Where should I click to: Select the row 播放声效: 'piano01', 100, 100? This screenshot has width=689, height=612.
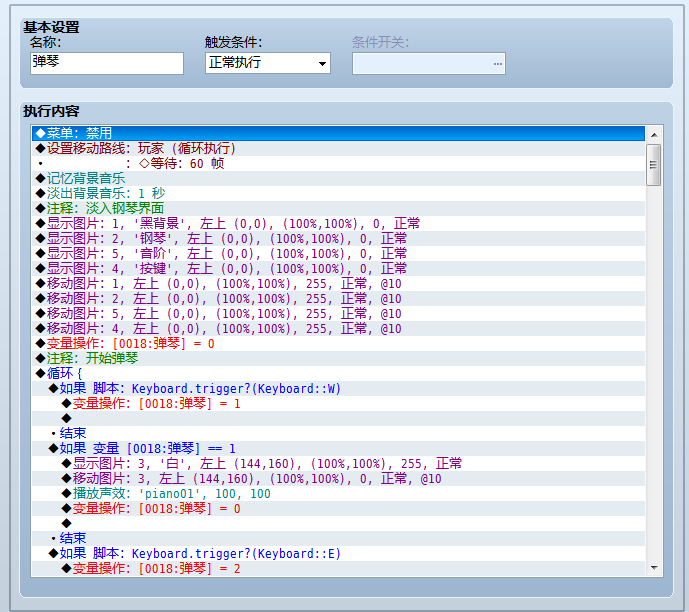coord(338,493)
